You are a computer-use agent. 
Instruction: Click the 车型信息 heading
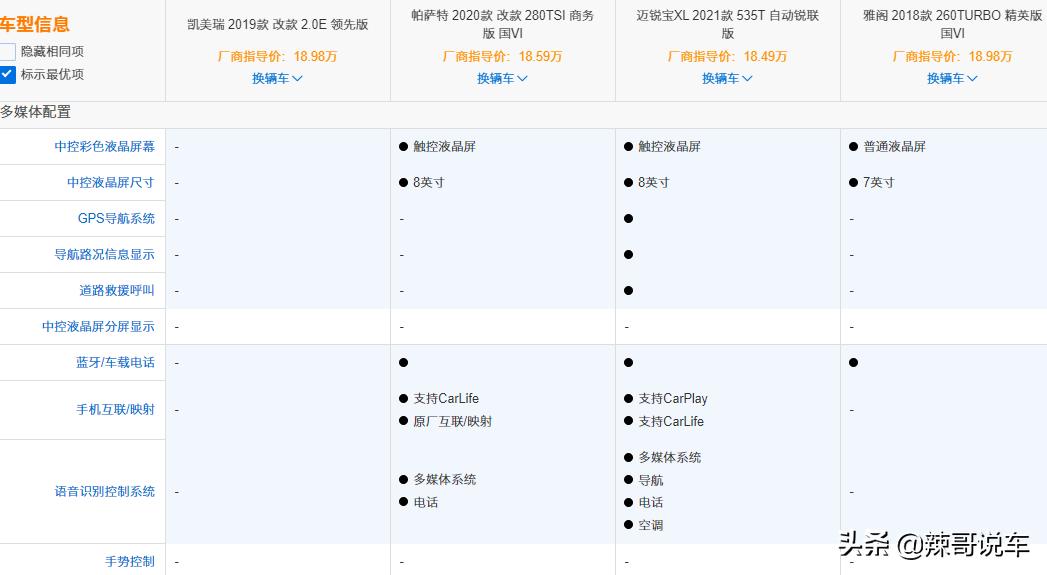(x=35, y=25)
